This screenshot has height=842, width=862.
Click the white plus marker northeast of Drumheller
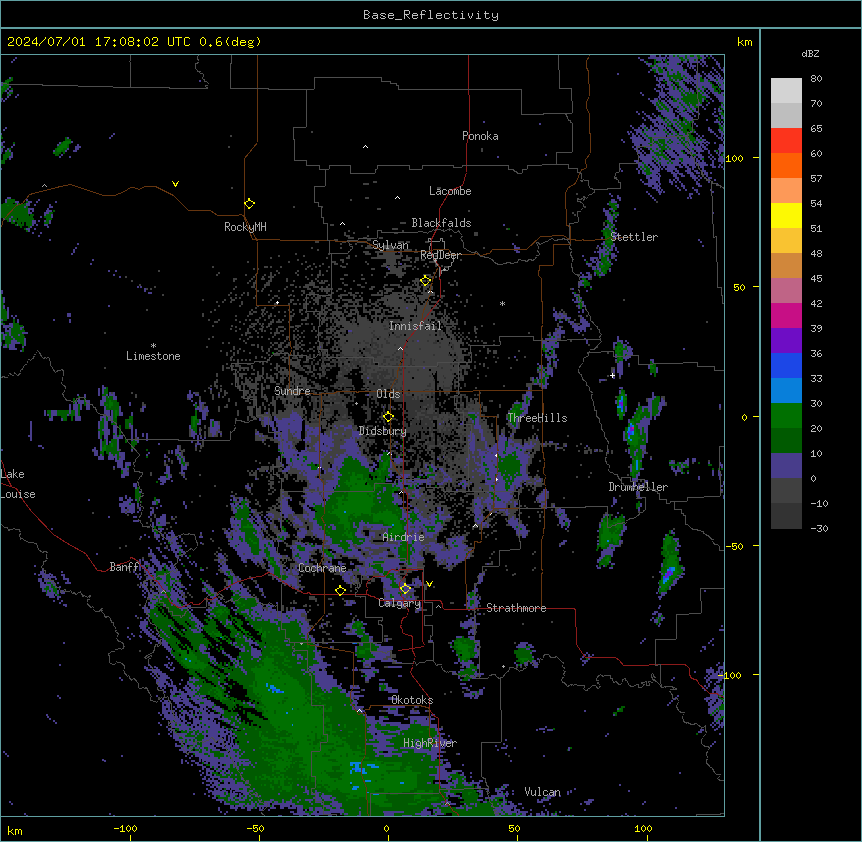coord(612,375)
